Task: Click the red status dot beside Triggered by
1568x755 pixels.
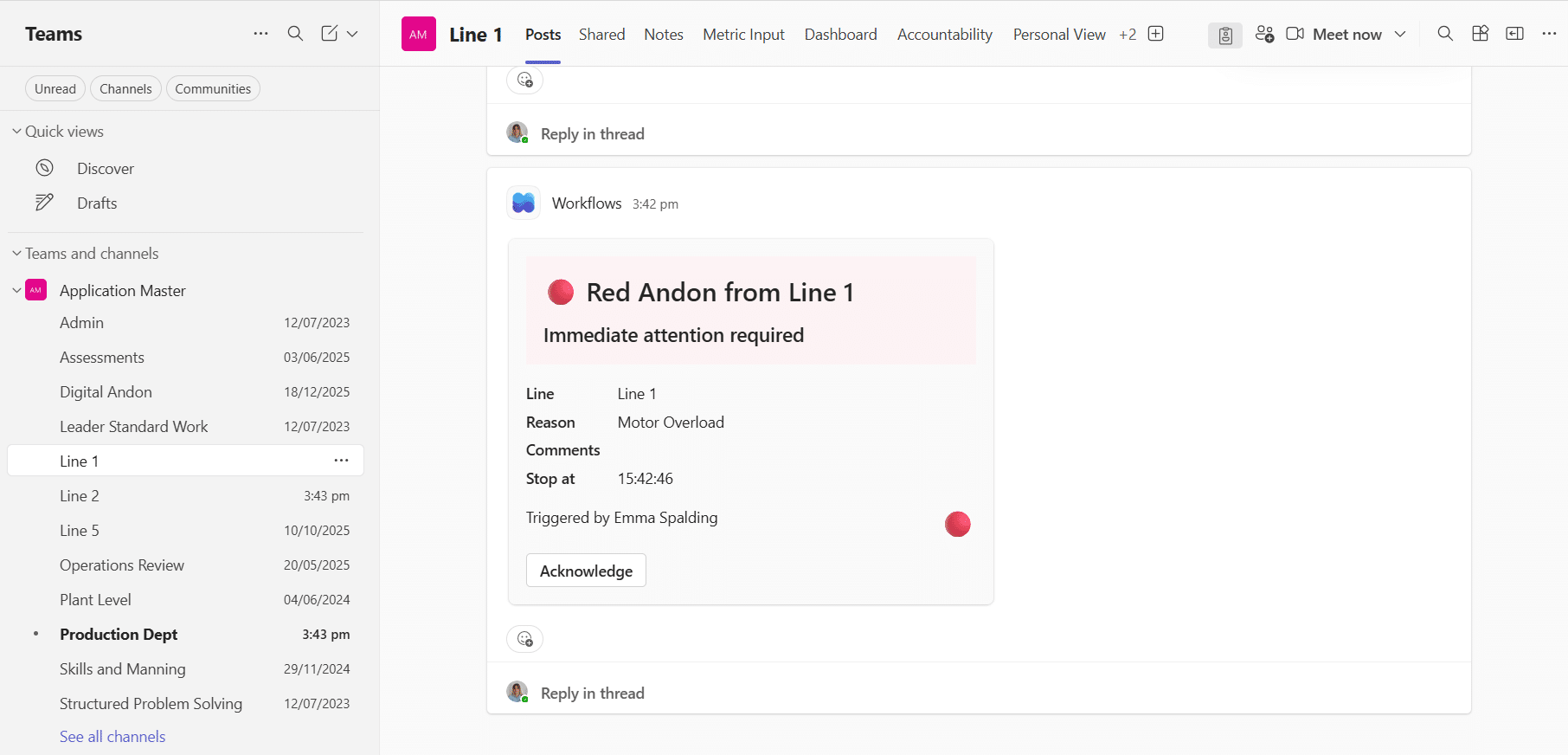Action: (x=957, y=524)
